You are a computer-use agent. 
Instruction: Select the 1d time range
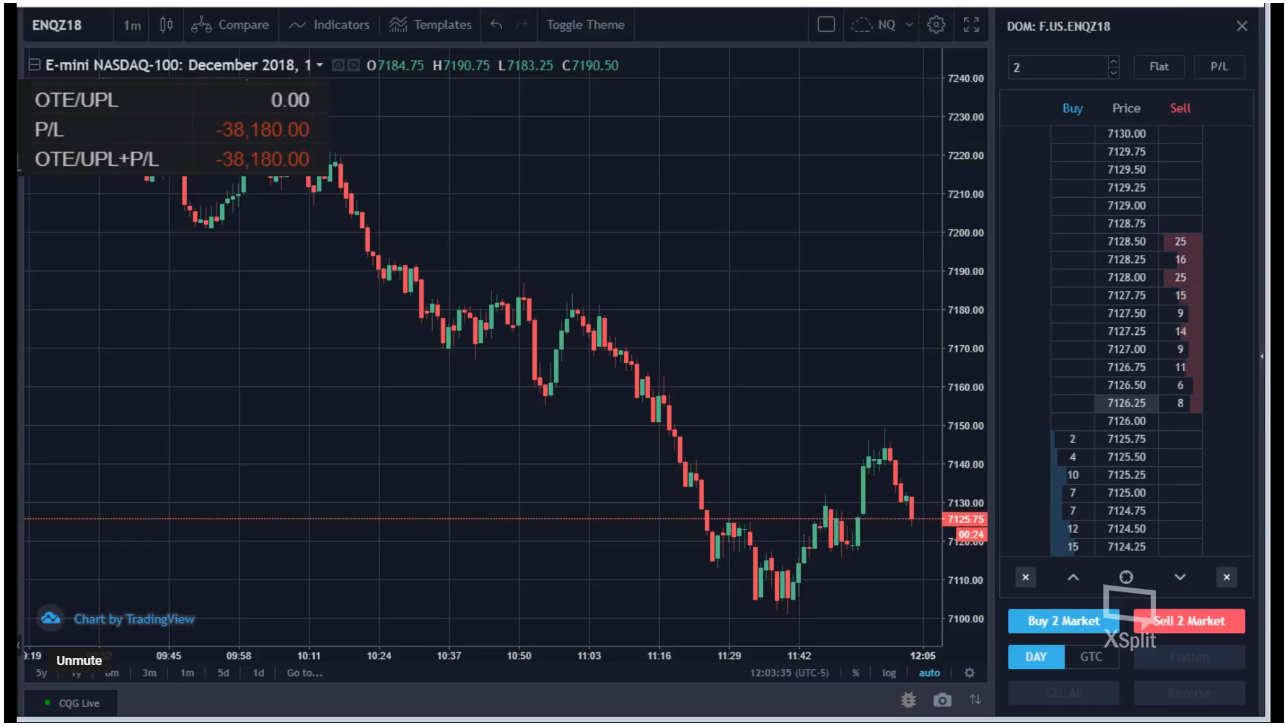(x=258, y=673)
